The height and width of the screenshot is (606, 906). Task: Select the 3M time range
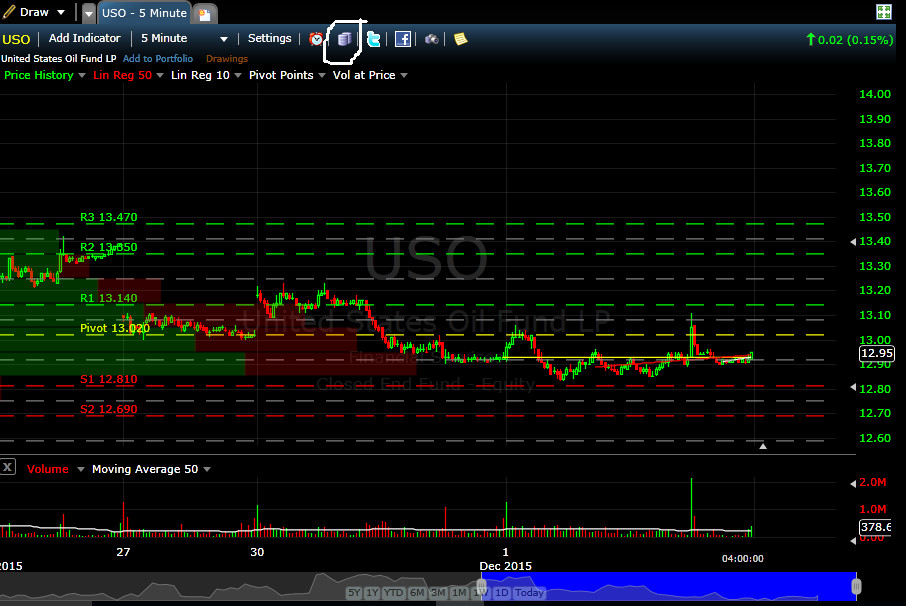coord(439,593)
